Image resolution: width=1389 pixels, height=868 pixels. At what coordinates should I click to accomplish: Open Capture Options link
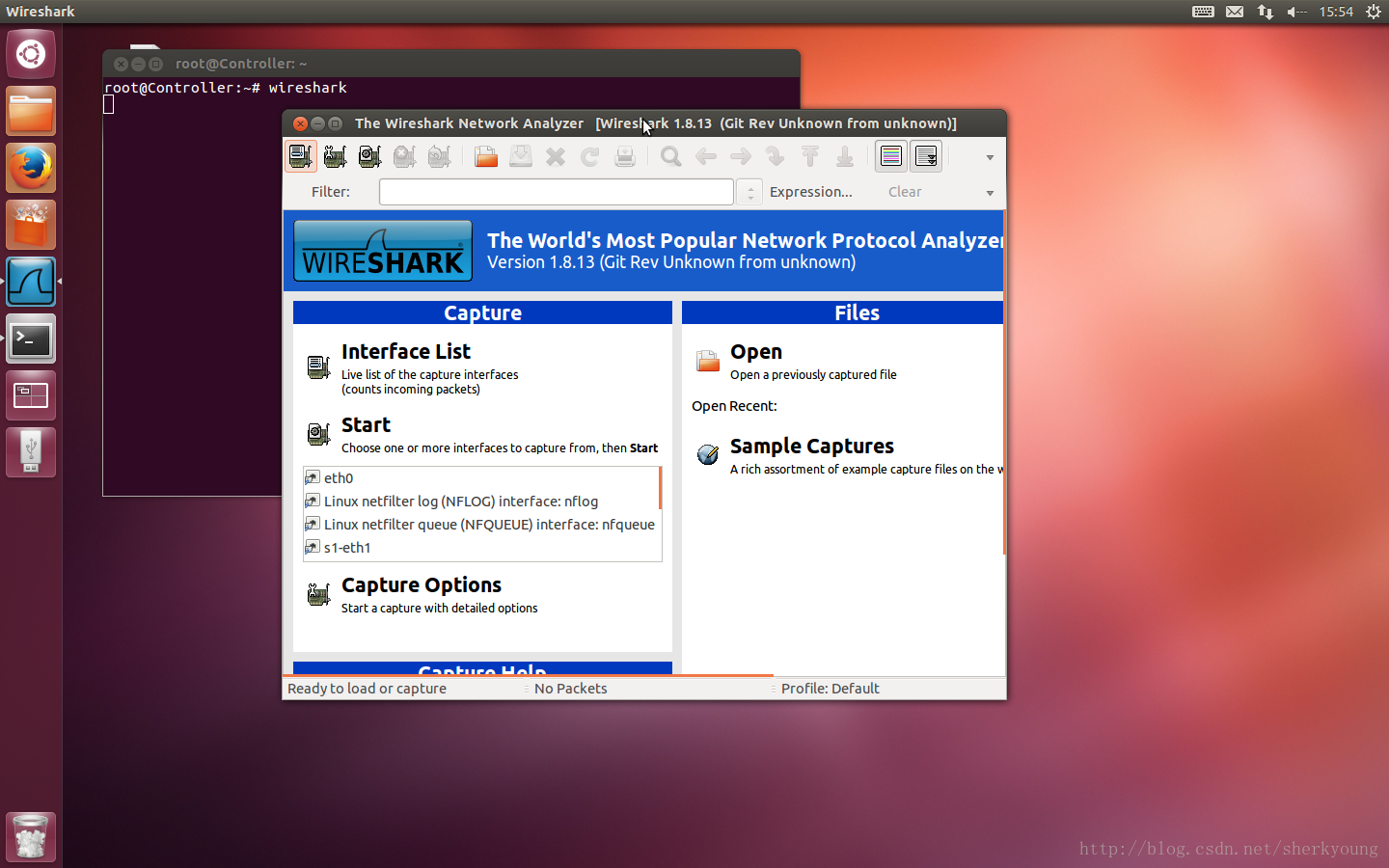[422, 585]
